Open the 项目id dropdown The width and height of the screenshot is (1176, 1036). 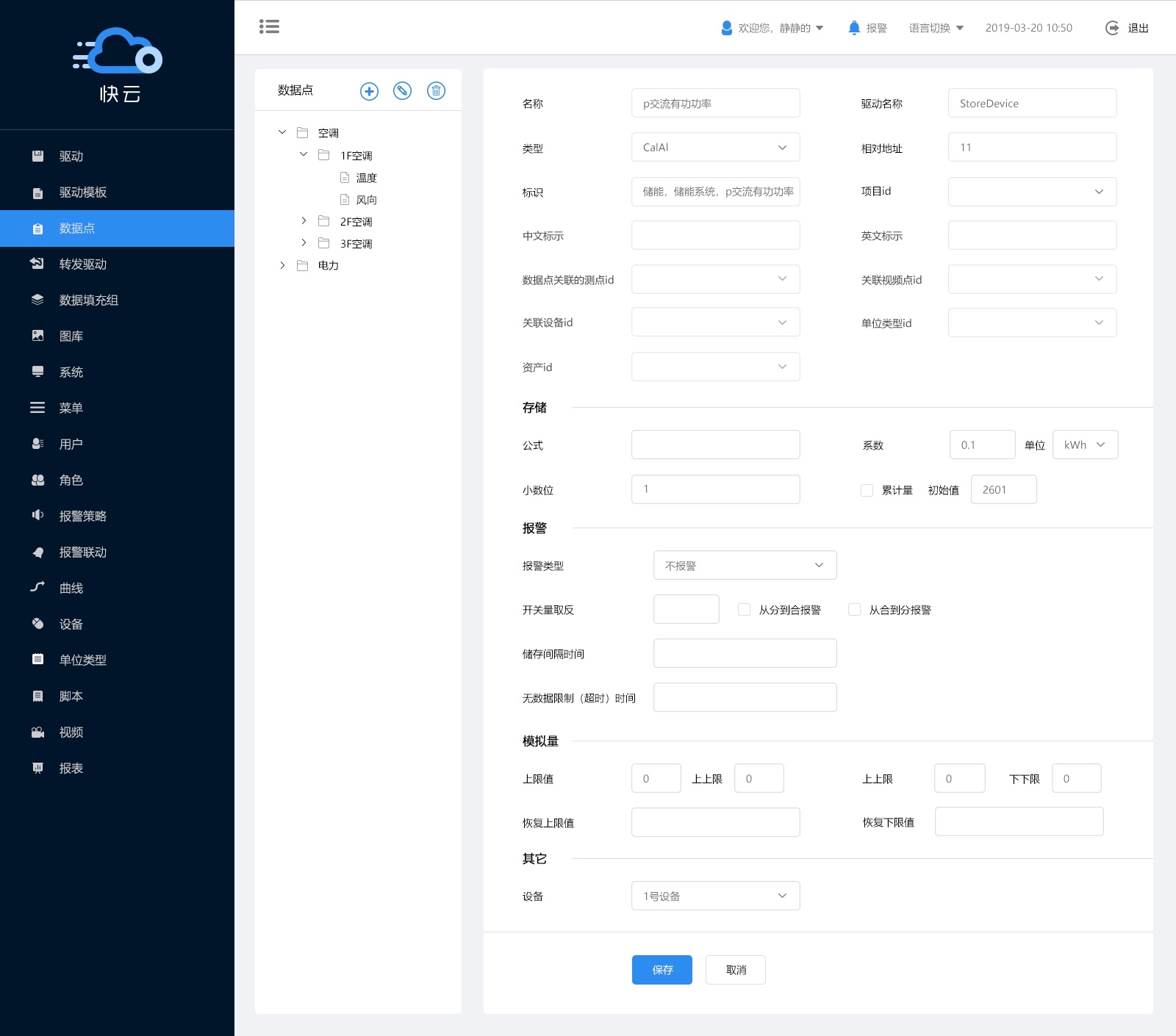tap(1032, 191)
